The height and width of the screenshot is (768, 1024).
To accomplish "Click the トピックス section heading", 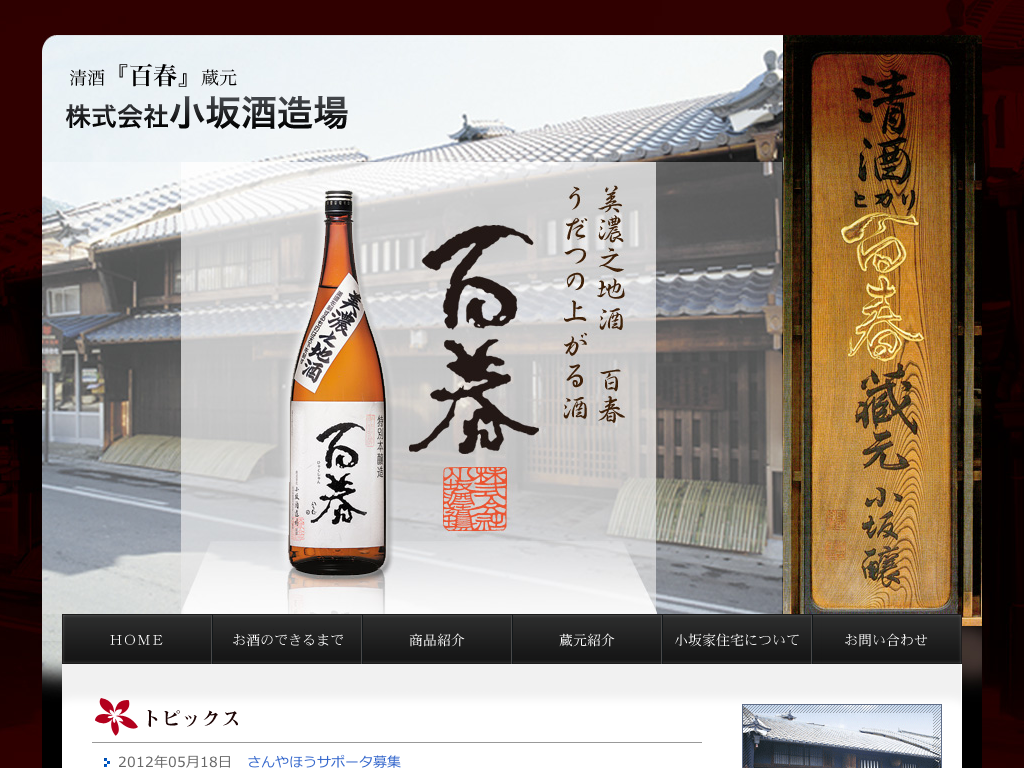I will pyautogui.click(x=191, y=718).
